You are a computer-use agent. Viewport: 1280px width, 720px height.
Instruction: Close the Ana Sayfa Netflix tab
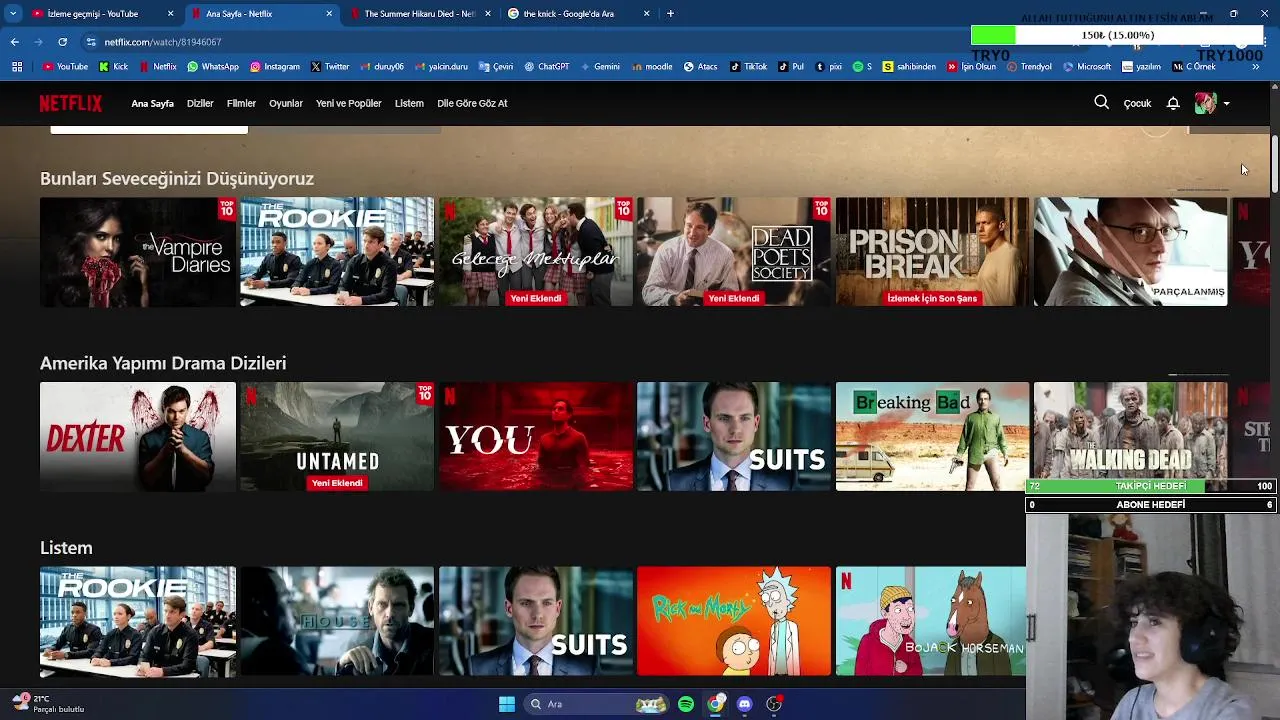click(x=329, y=14)
